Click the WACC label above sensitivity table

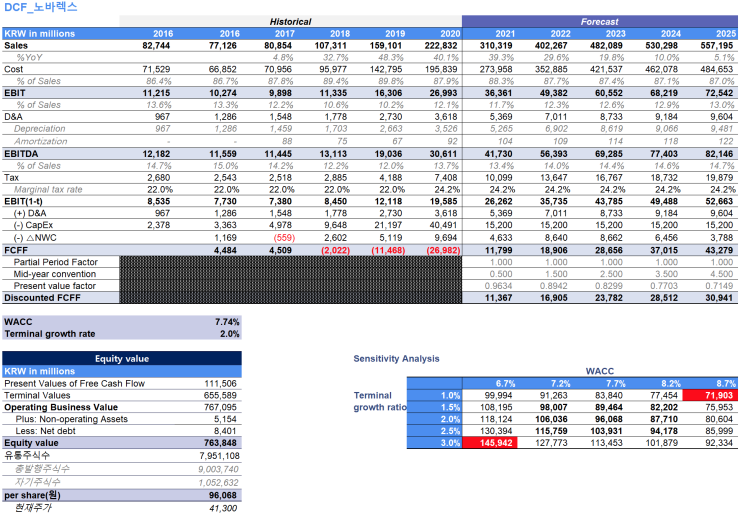click(599, 371)
